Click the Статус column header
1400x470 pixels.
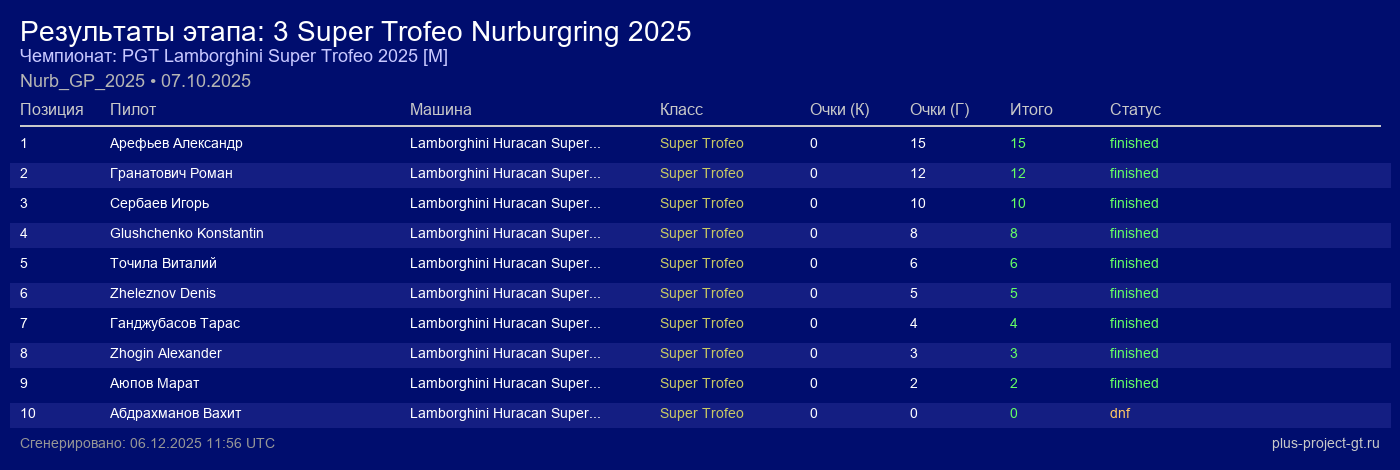(1135, 109)
